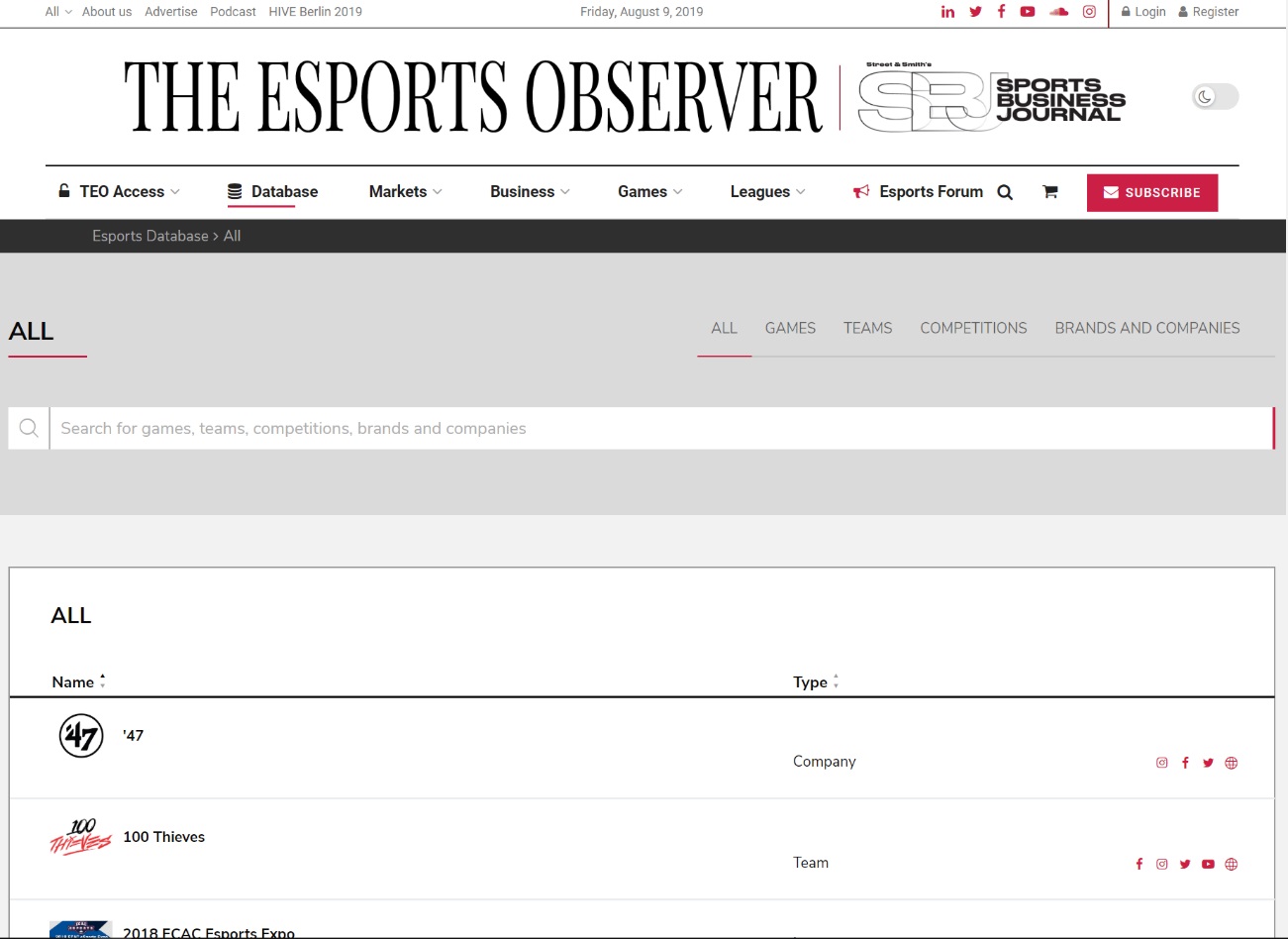Image resolution: width=1288 pixels, height=939 pixels.
Task: Open '47 Instagram profile
Action: [x=1162, y=763]
